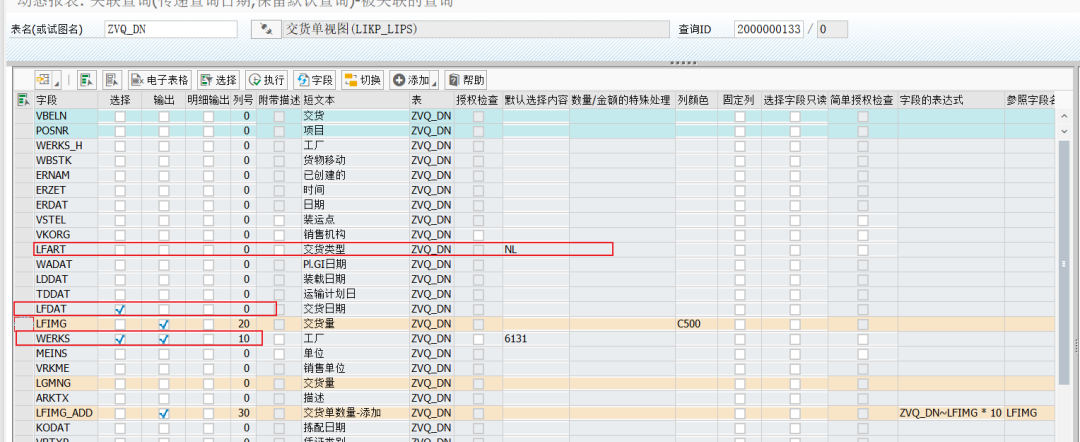The height and width of the screenshot is (442, 1080).
Task: Uncheck 输出 checkbox for LFIMG_ADD row
Action: point(164,413)
